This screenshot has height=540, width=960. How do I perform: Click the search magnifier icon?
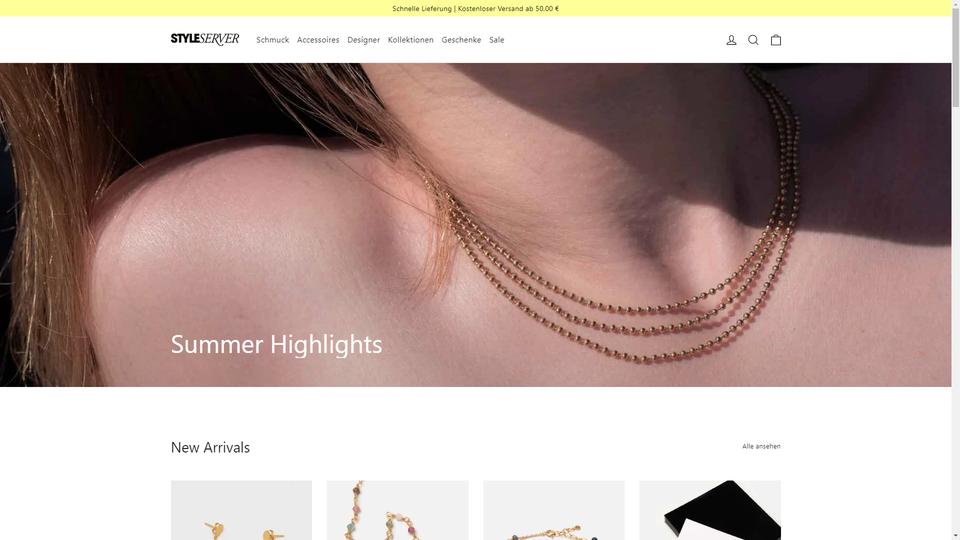click(x=753, y=40)
